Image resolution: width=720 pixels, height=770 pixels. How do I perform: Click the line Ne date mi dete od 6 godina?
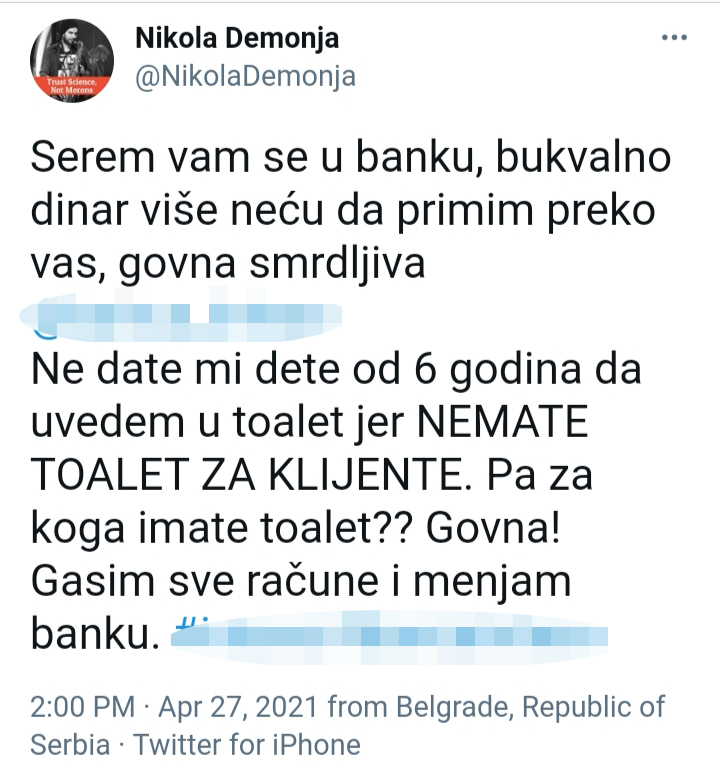point(305,370)
